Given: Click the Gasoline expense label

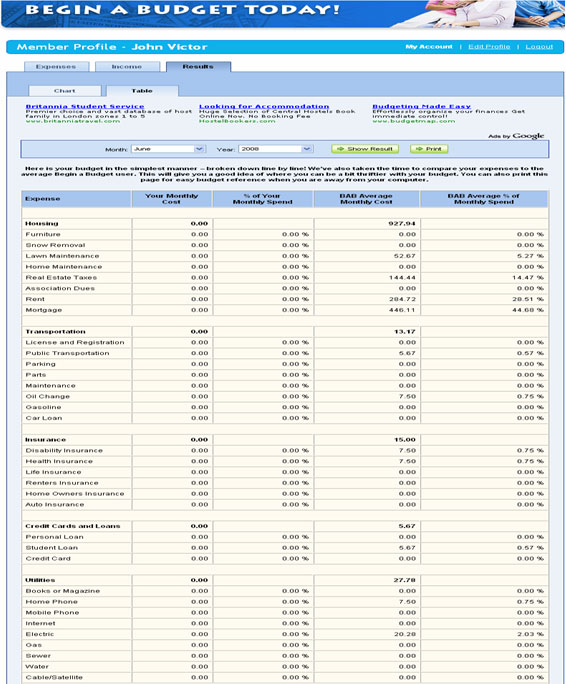Looking at the screenshot, I should pos(43,407).
